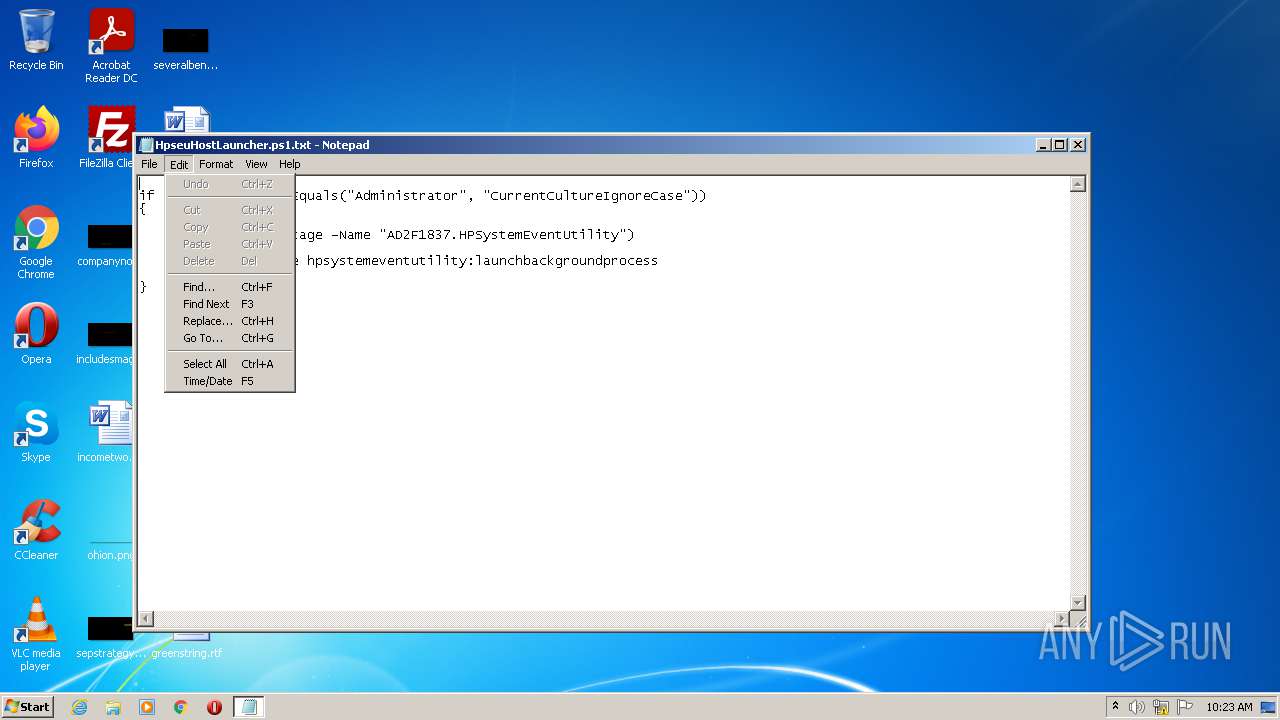Open Windows Explorer folder in taskbar
1280x720 pixels.
pos(113,707)
